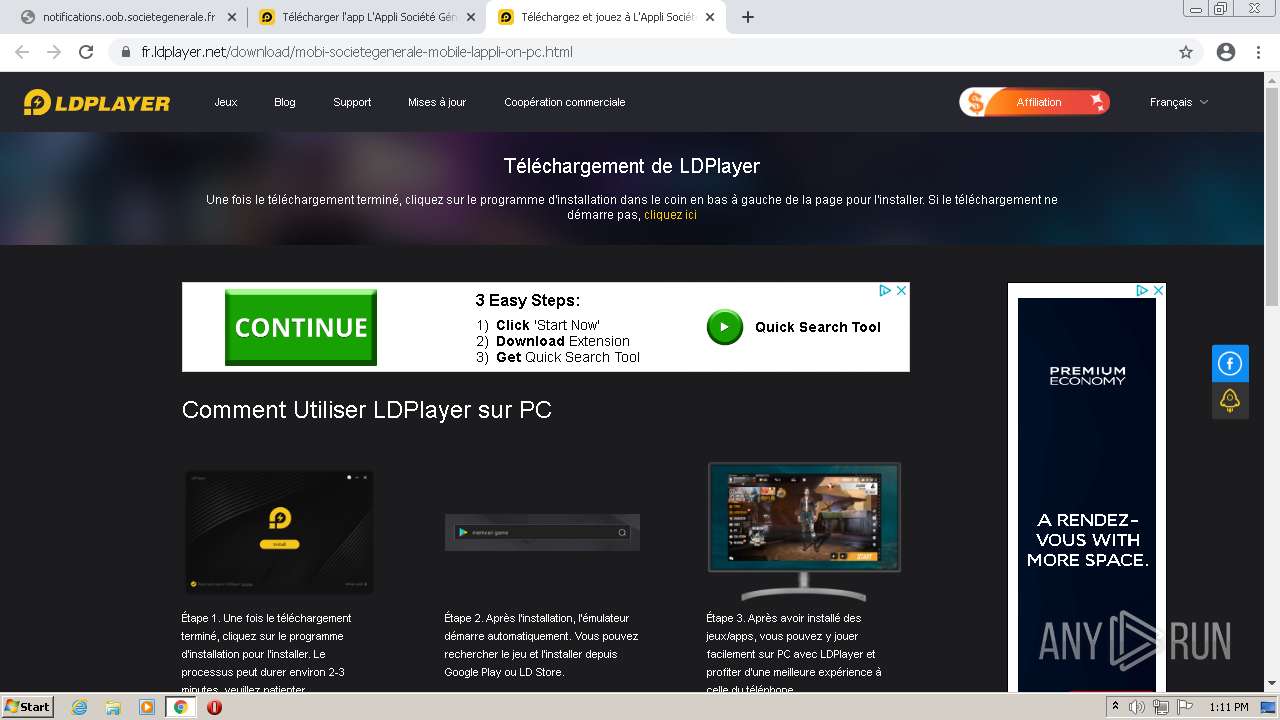The width and height of the screenshot is (1280, 720).
Task: Open the Jeux menu
Action: tap(226, 102)
